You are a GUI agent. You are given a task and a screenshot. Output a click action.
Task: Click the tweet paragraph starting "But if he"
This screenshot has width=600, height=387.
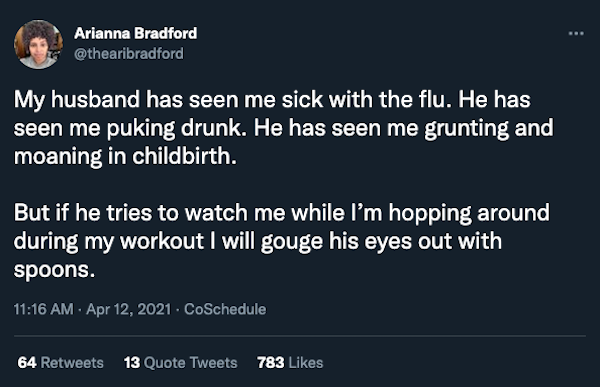[282, 241]
